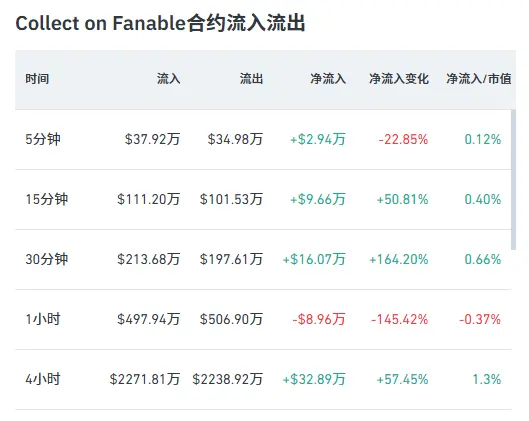Click the 1.3% market cap ratio

(487, 380)
